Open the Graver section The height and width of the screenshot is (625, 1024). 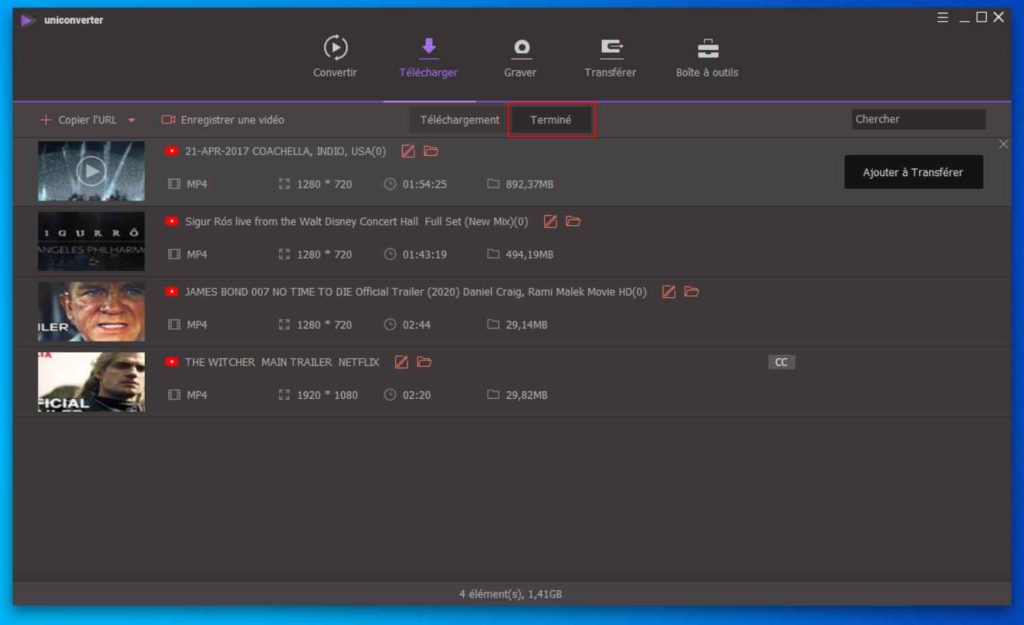click(520, 57)
